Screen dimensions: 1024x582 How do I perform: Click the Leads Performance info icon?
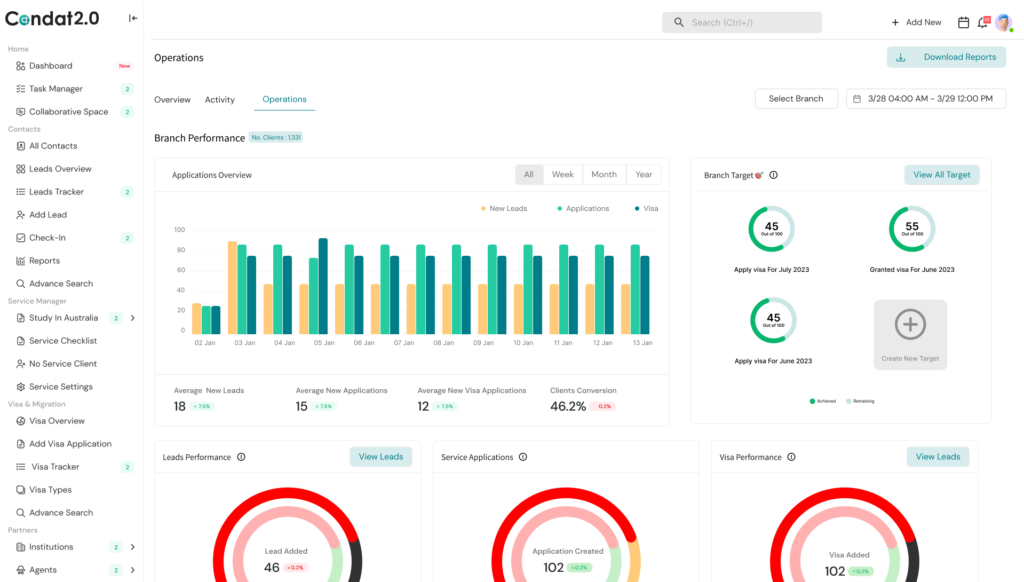pyautogui.click(x=241, y=457)
